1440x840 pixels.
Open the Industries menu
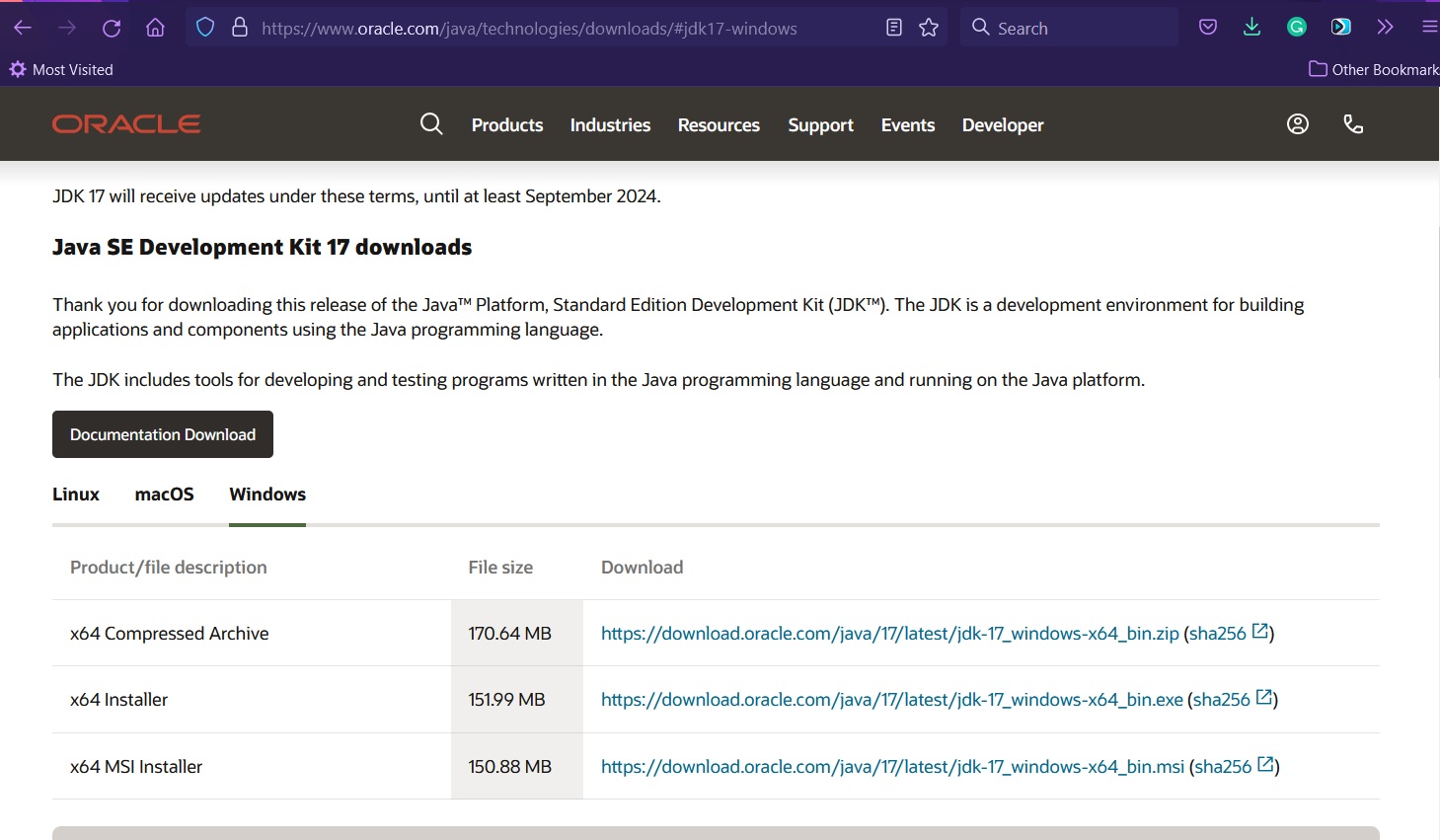[610, 125]
